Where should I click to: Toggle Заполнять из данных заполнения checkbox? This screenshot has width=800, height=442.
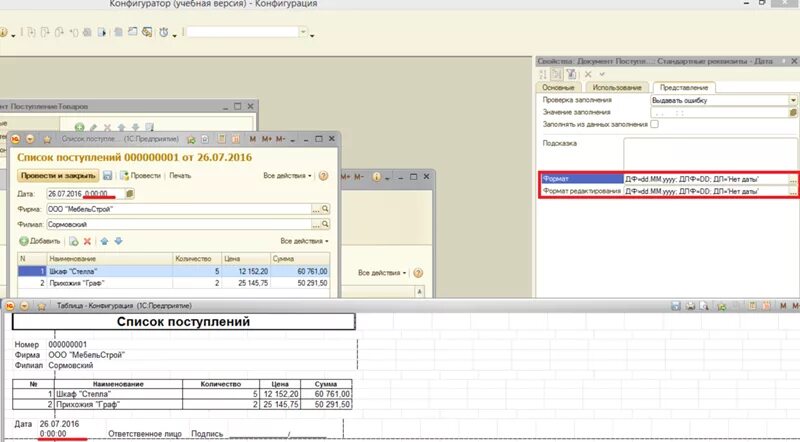point(655,124)
